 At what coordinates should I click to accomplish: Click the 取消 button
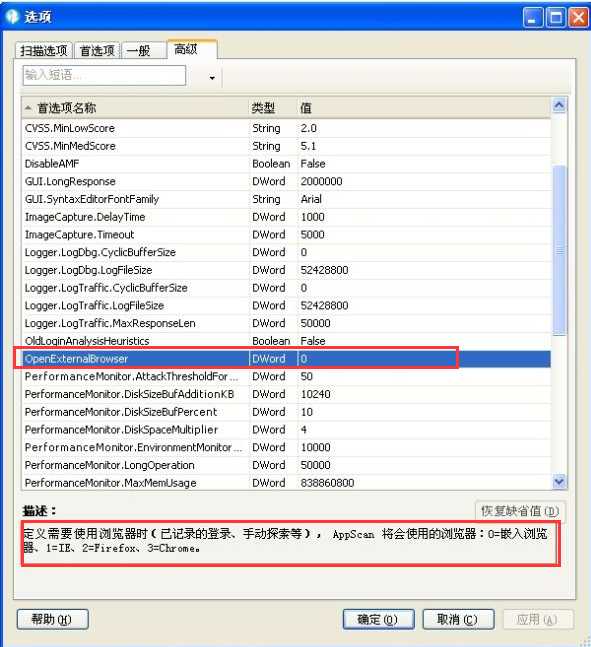(x=458, y=619)
